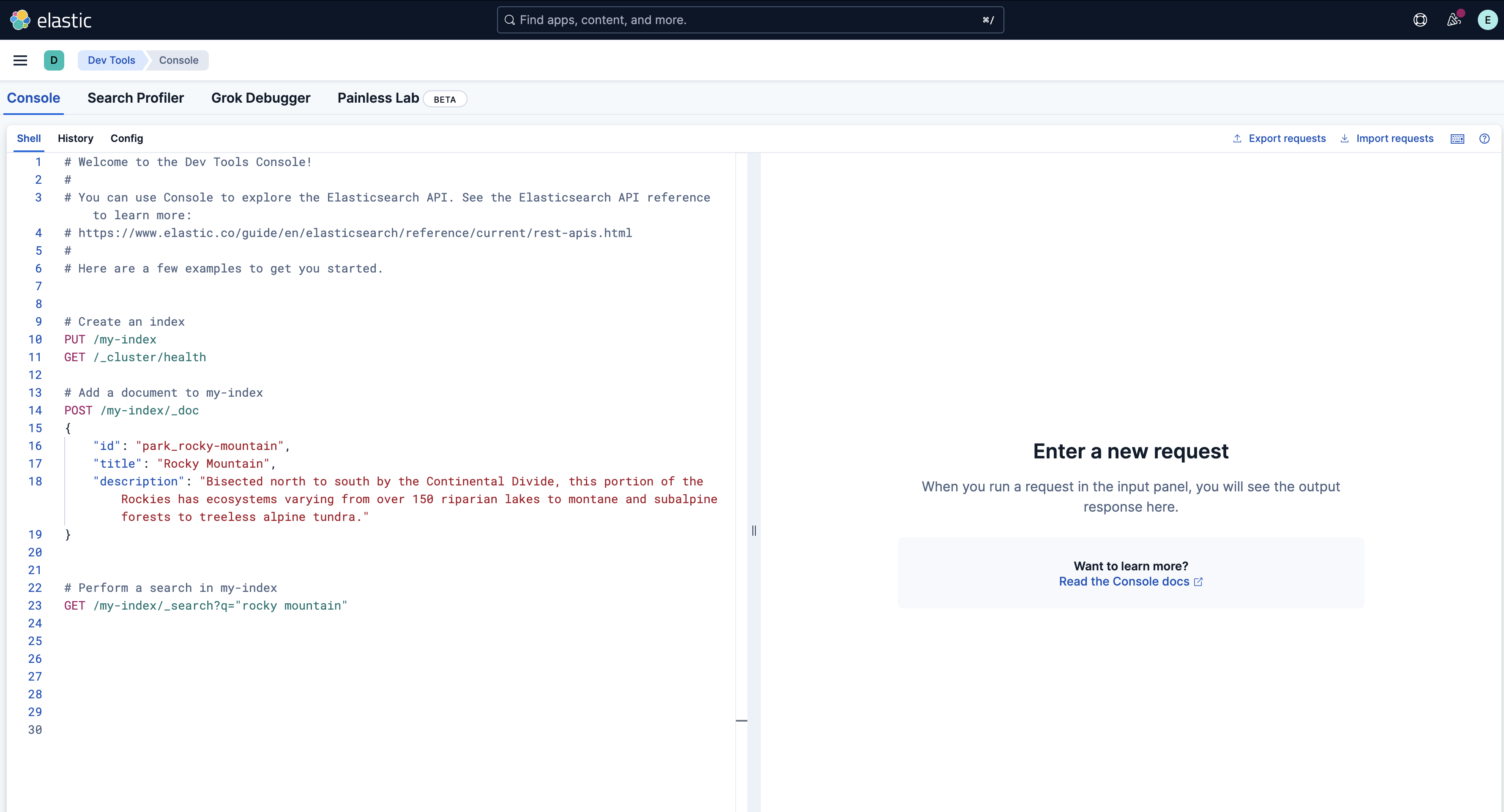Open the Grok Debugger tab
This screenshot has width=1504, height=812.
coord(260,98)
